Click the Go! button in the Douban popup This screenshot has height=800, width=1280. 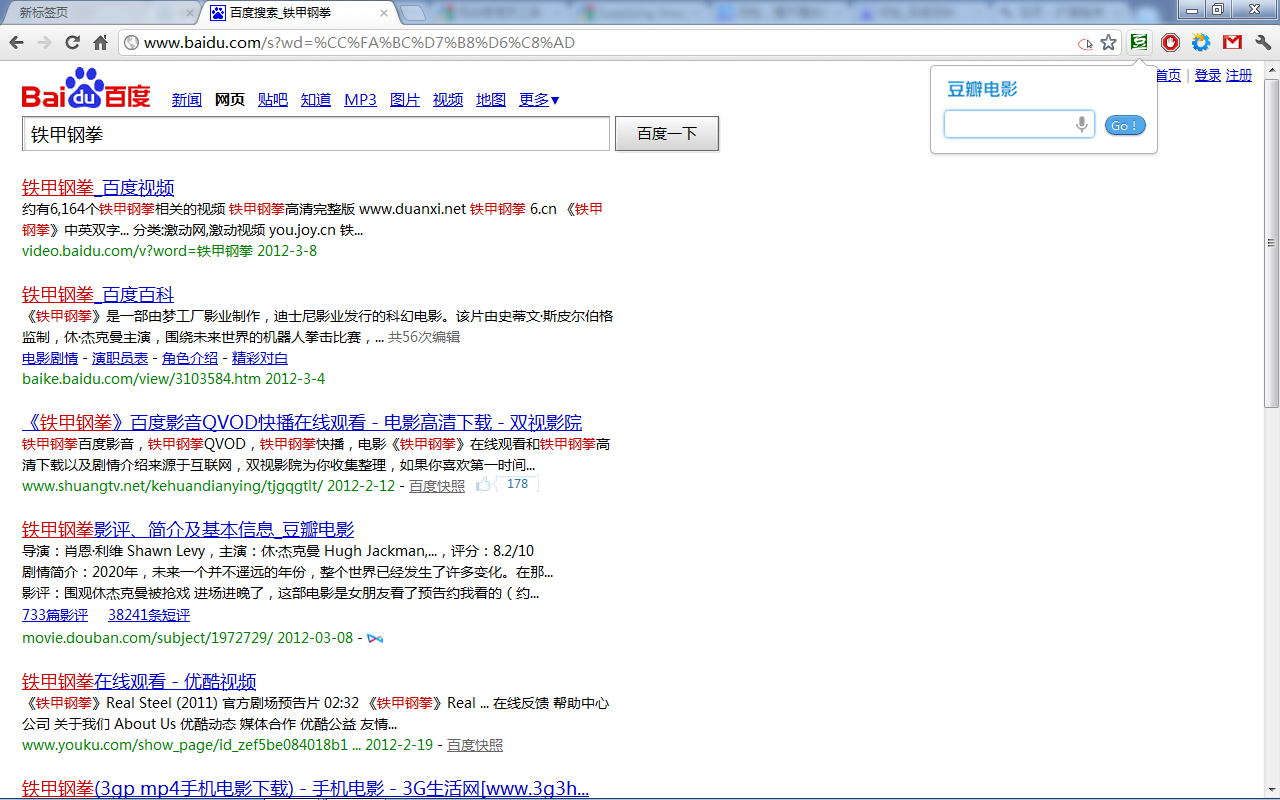point(1125,125)
